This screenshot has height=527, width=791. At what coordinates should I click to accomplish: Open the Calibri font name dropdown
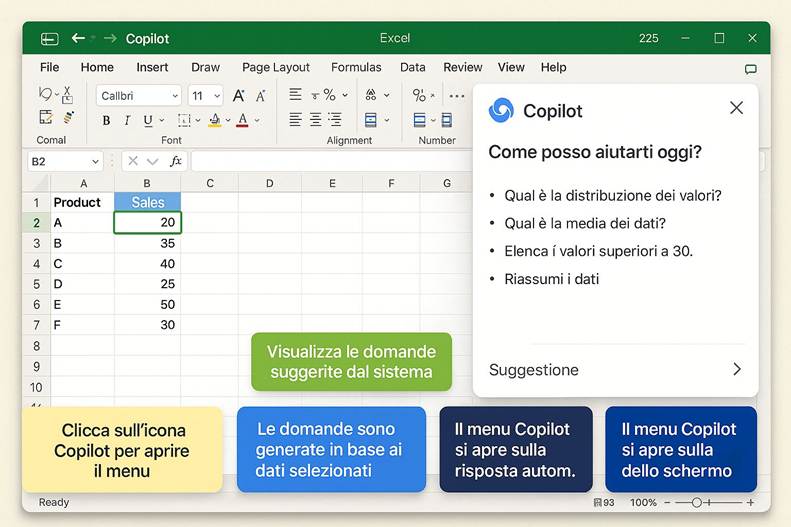coord(175,96)
